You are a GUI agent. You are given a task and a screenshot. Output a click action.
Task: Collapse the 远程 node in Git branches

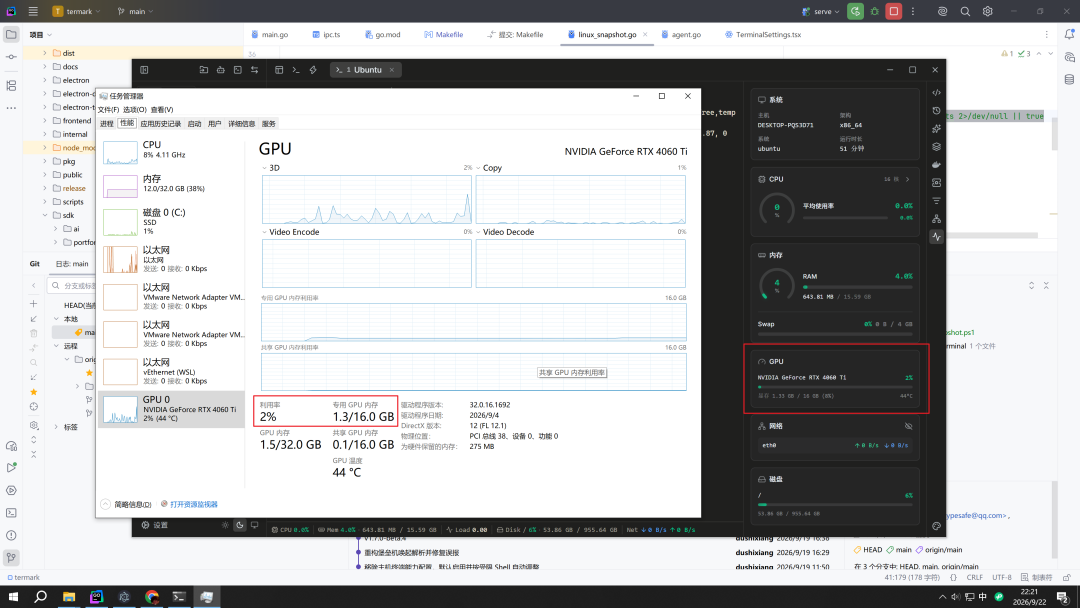(56, 346)
